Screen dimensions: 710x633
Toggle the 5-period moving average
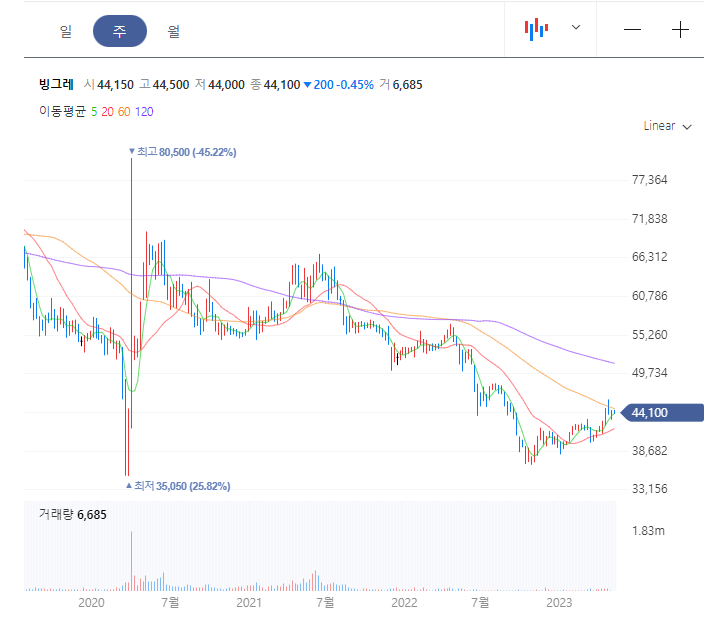point(94,112)
